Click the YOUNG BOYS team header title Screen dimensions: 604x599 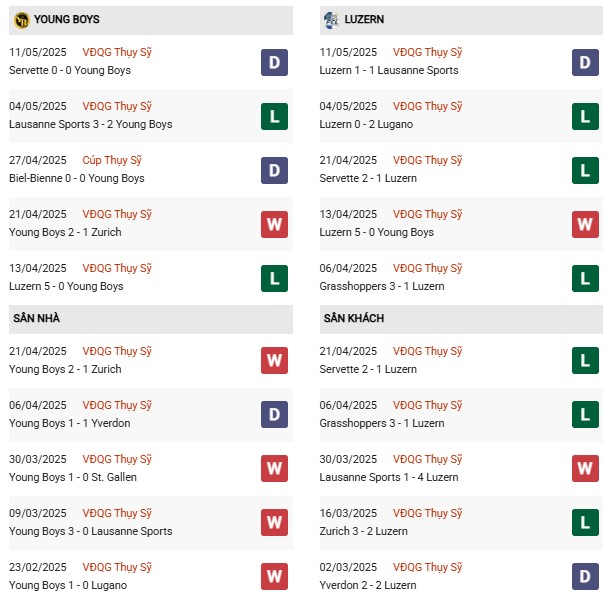point(67,19)
